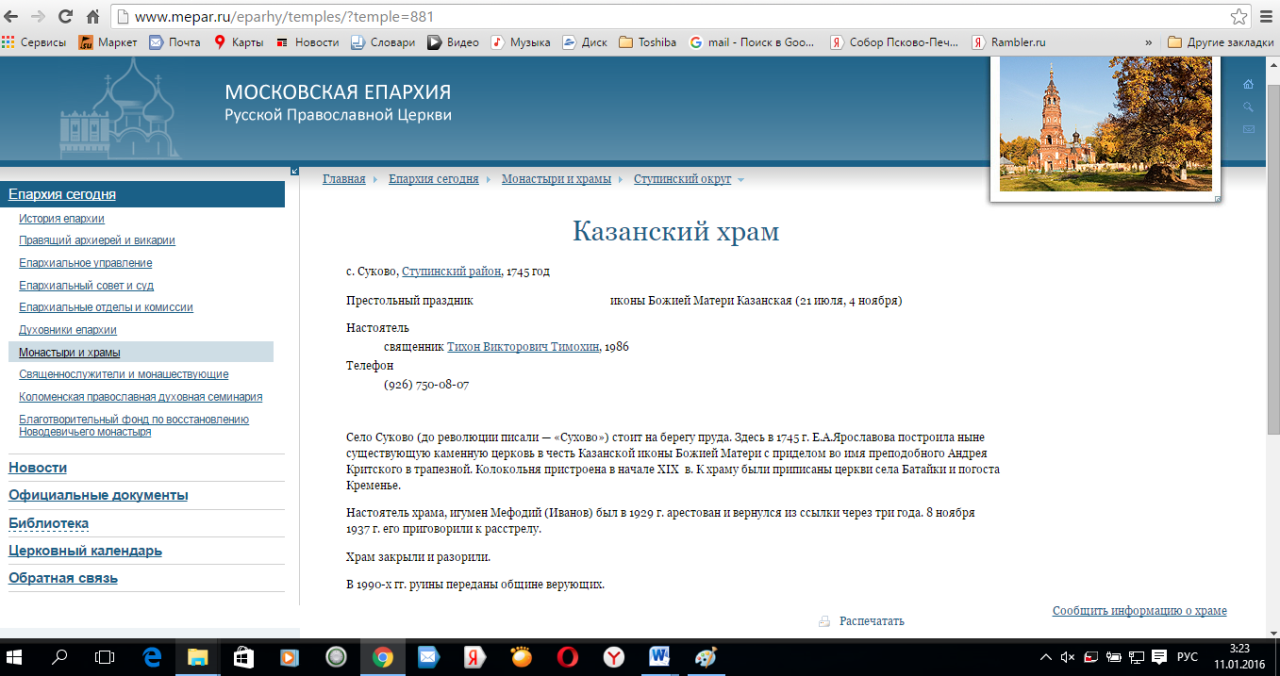This screenshot has height=676, width=1280.
Task: Click Сообщить информацию о храме
Action: 1139,611
